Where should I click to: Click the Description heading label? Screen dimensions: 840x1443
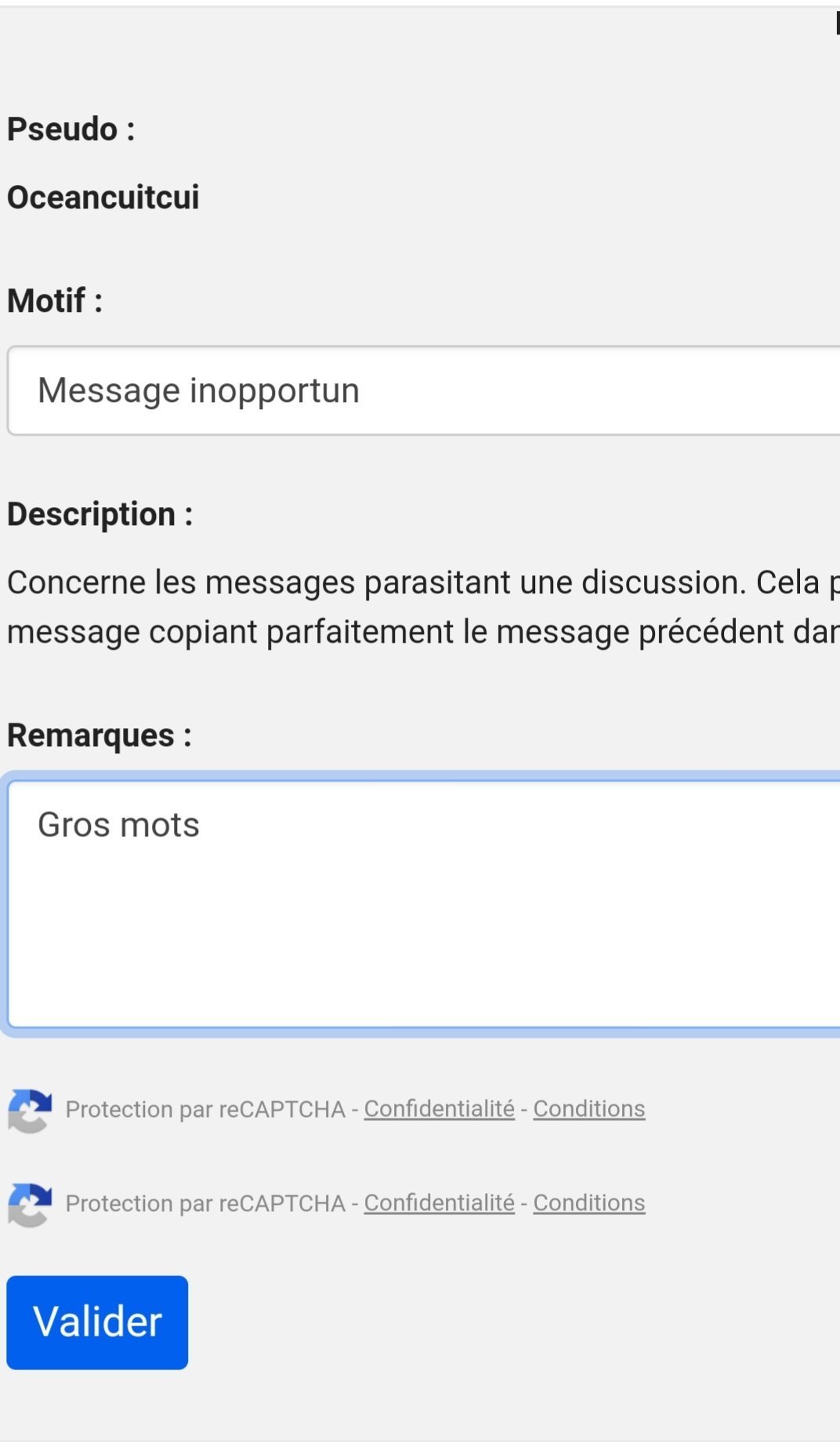(x=100, y=515)
